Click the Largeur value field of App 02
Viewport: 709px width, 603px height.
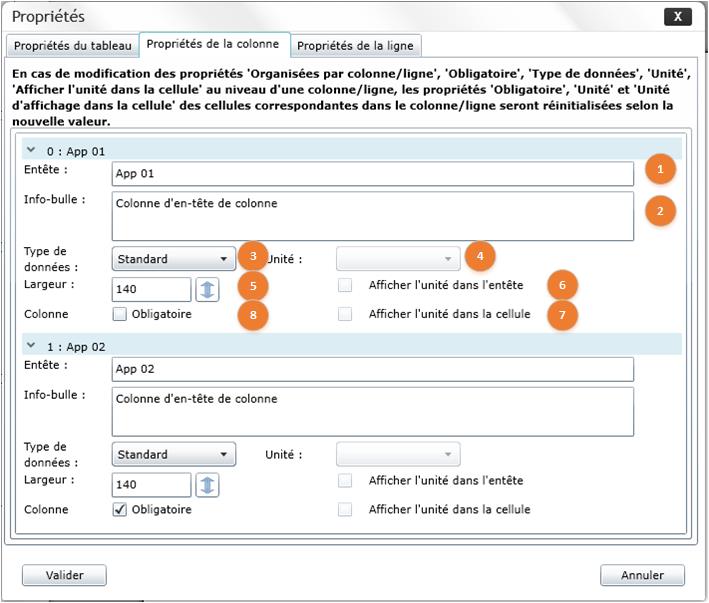(x=151, y=485)
